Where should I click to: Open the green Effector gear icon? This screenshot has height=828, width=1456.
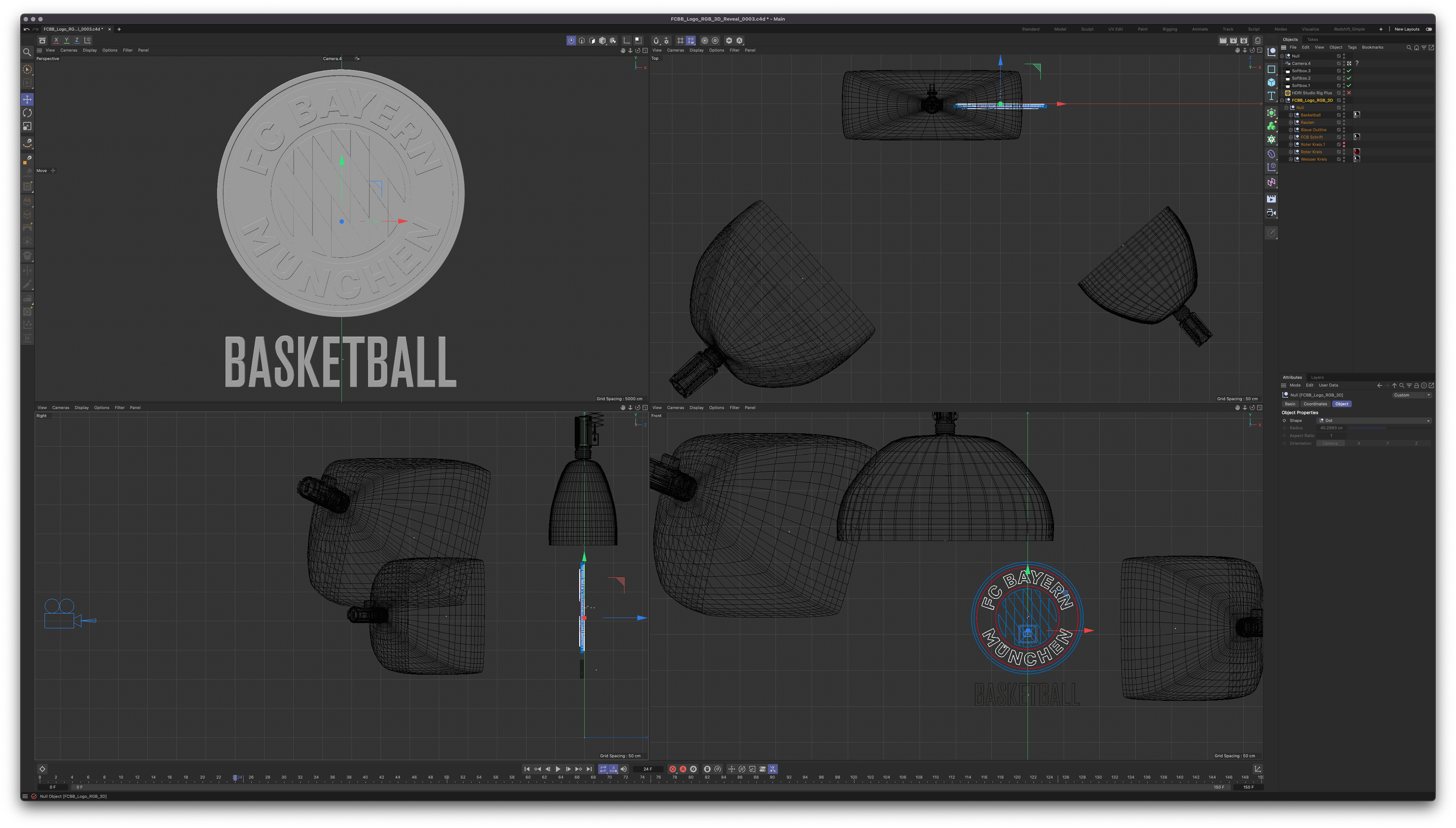tap(1271, 139)
